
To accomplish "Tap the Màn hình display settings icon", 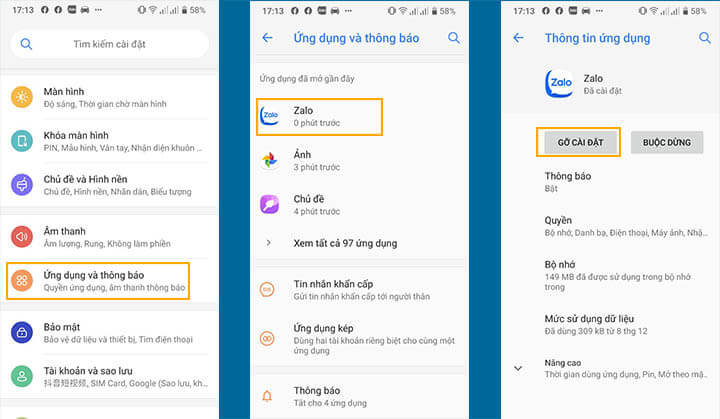I will [22, 97].
